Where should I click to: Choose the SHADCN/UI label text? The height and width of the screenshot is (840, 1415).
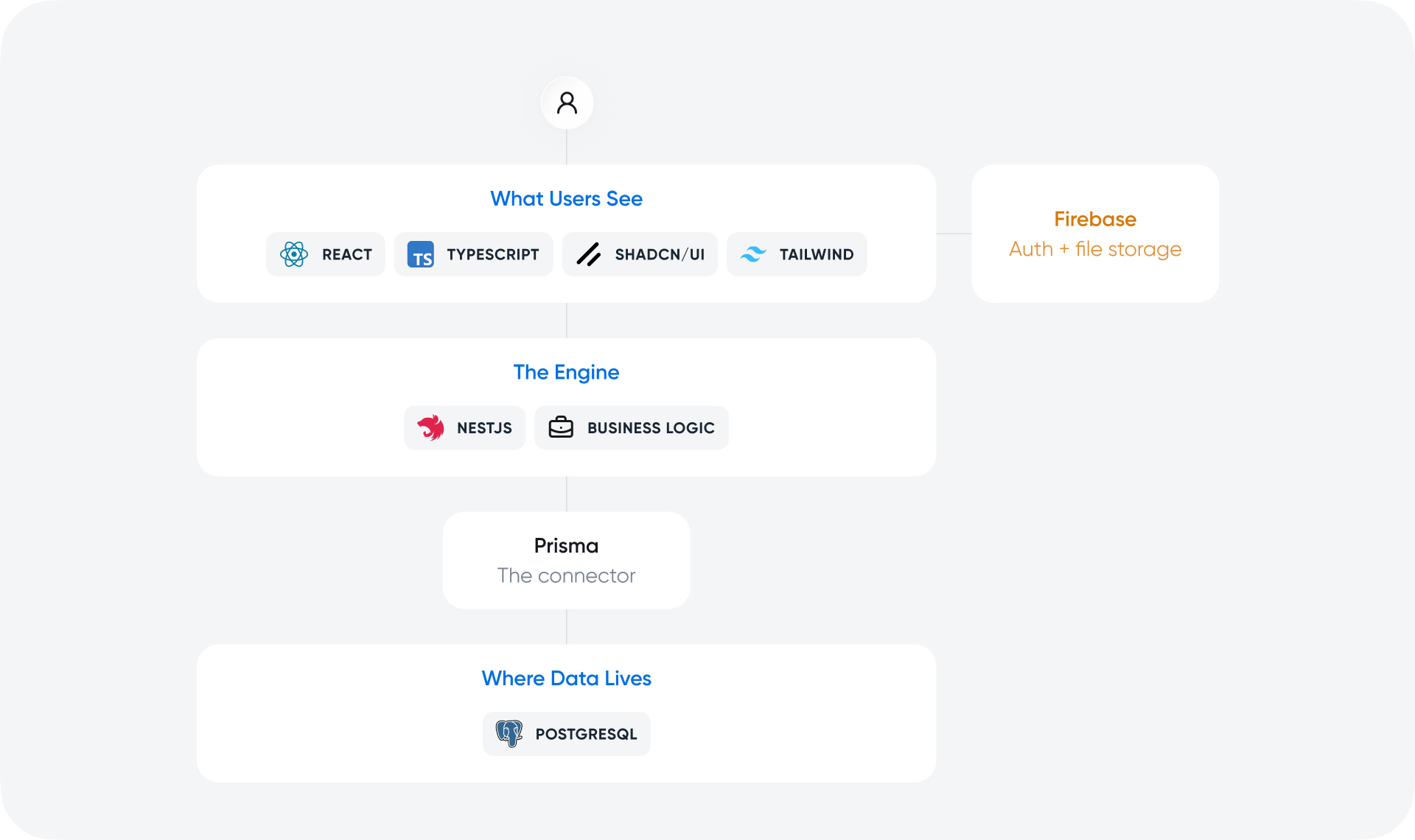(660, 255)
